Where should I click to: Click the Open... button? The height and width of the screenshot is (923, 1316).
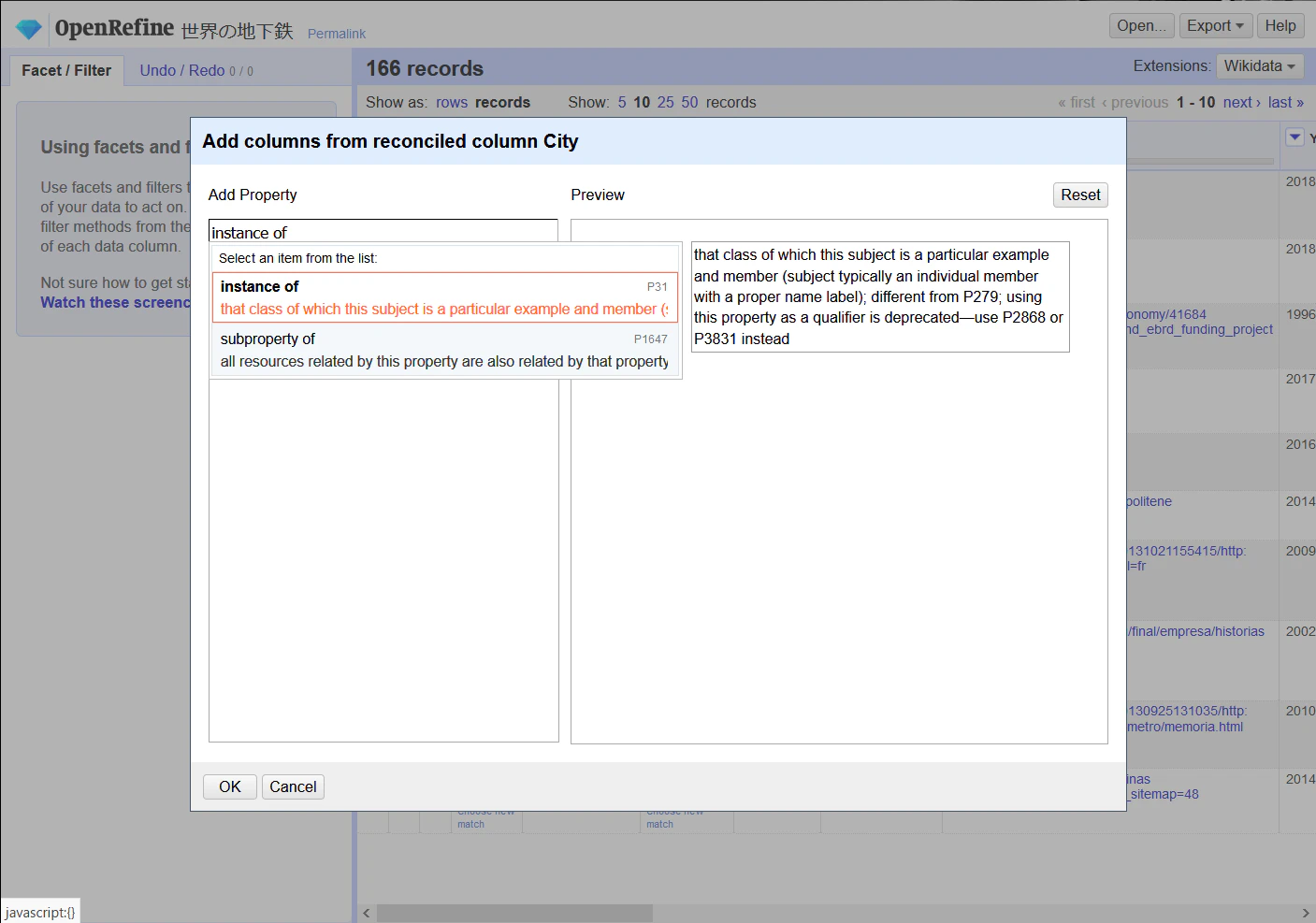[x=1141, y=26]
